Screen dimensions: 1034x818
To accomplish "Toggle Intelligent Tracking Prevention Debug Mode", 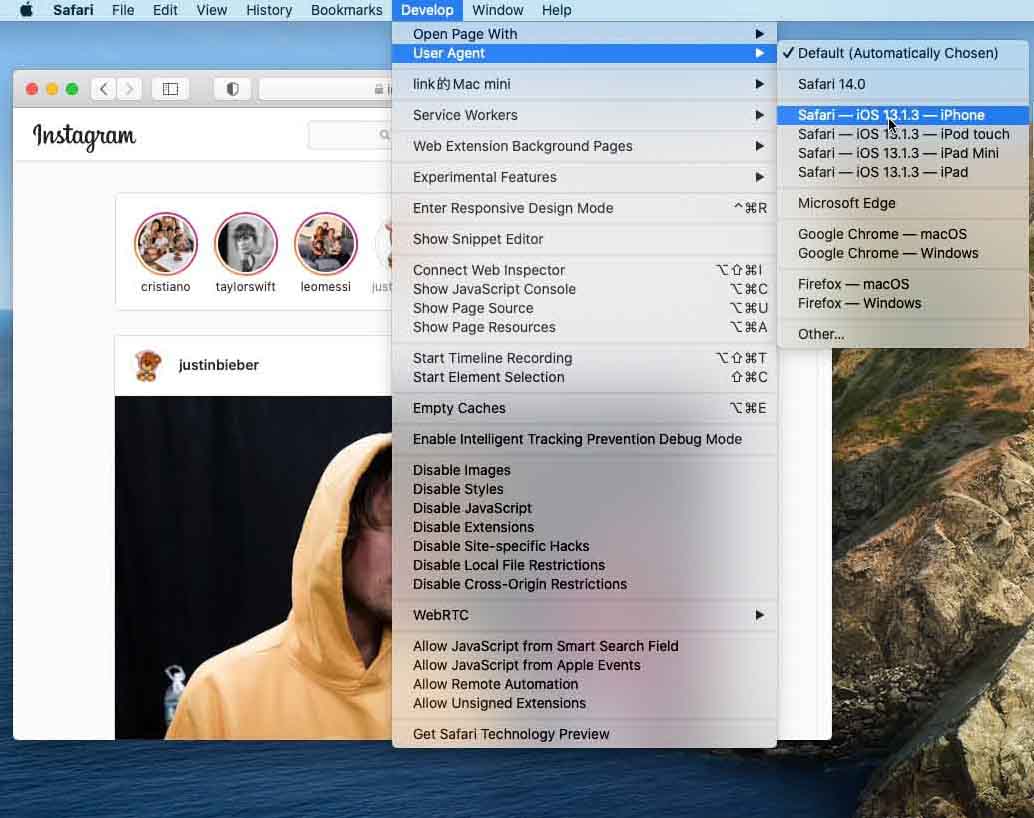I will pos(584,439).
